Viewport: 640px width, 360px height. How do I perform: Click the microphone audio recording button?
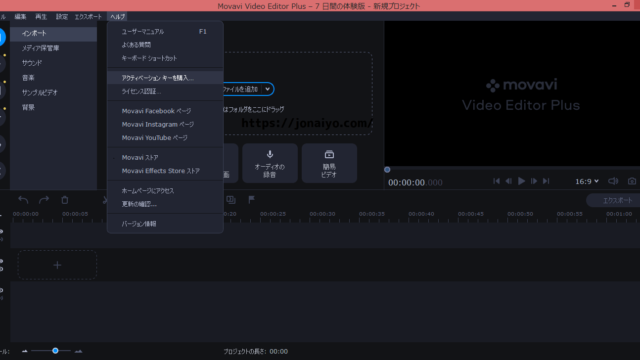click(270, 163)
